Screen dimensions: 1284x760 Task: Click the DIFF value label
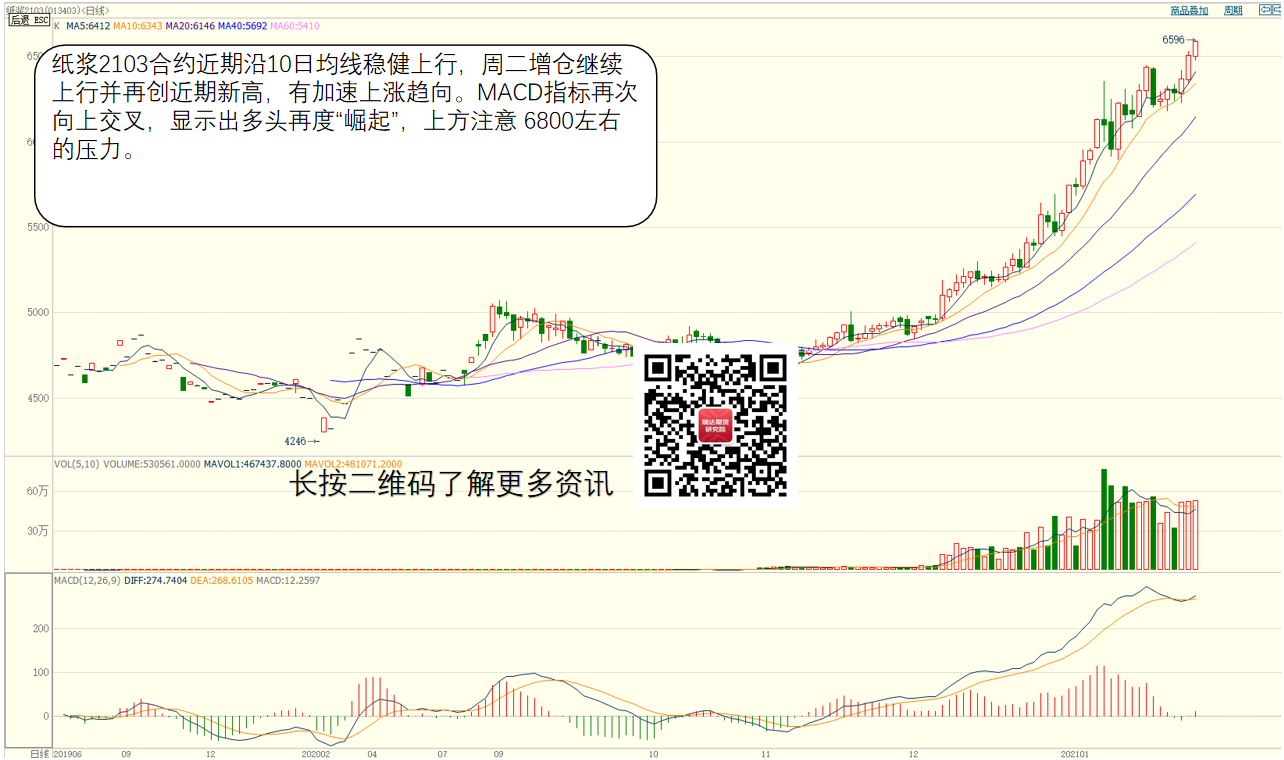click(x=156, y=580)
